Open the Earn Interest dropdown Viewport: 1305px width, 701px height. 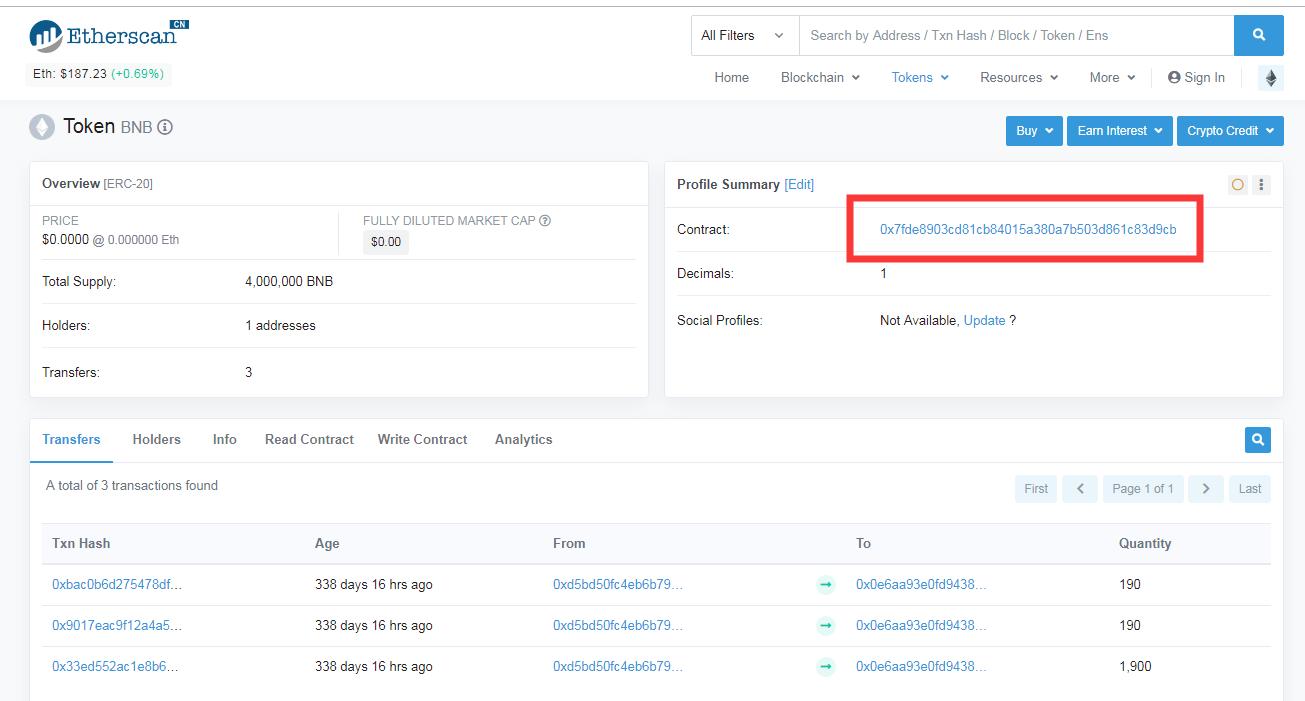click(x=1120, y=130)
